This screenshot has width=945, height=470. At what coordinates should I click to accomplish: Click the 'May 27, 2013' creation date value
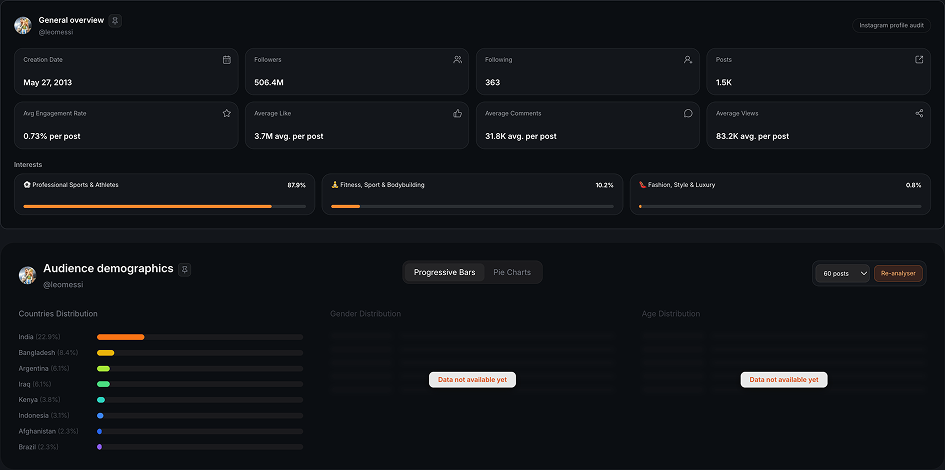[48, 83]
